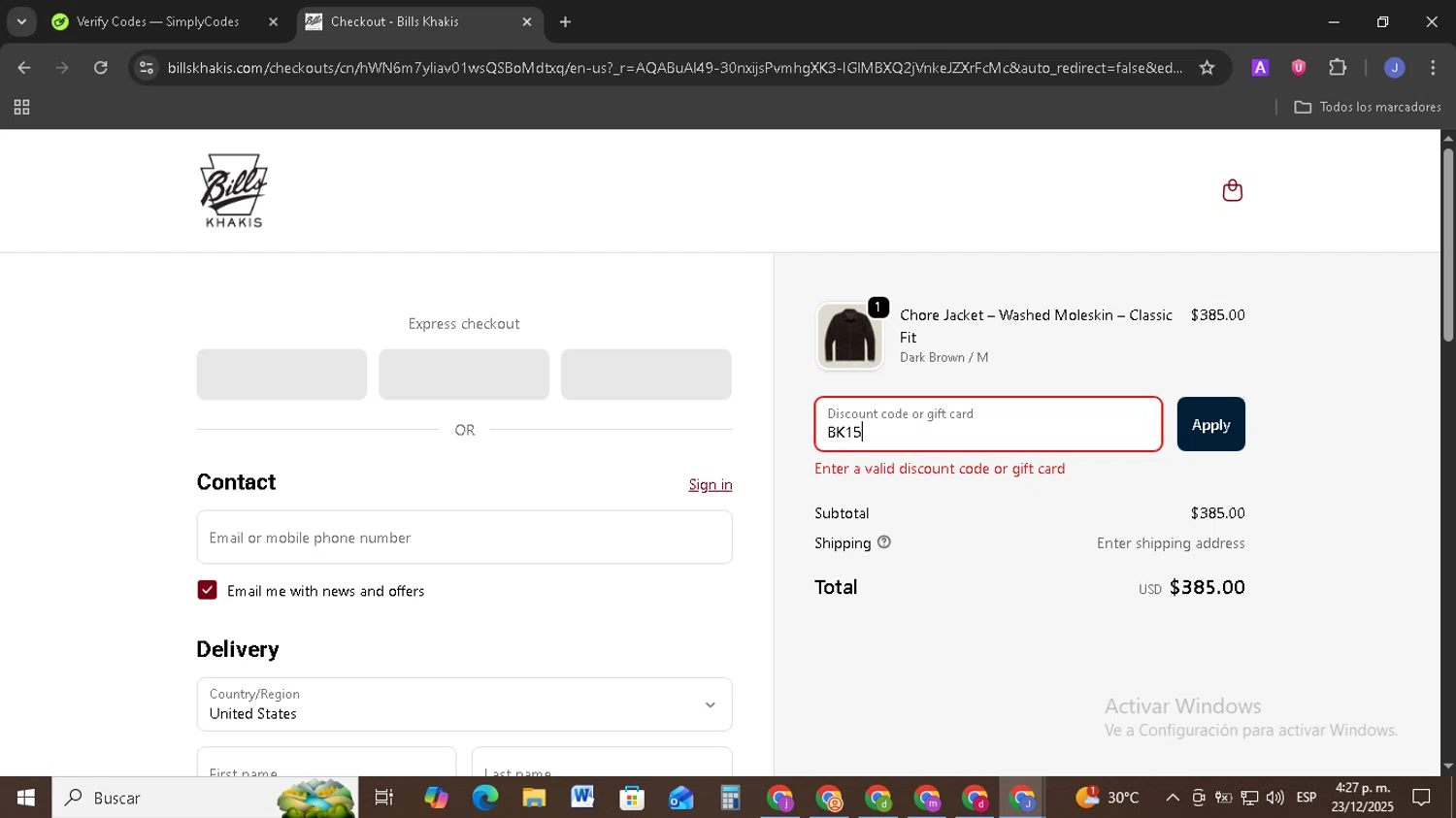
Task: Open Task View on the taskbar
Action: click(x=384, y=798)
